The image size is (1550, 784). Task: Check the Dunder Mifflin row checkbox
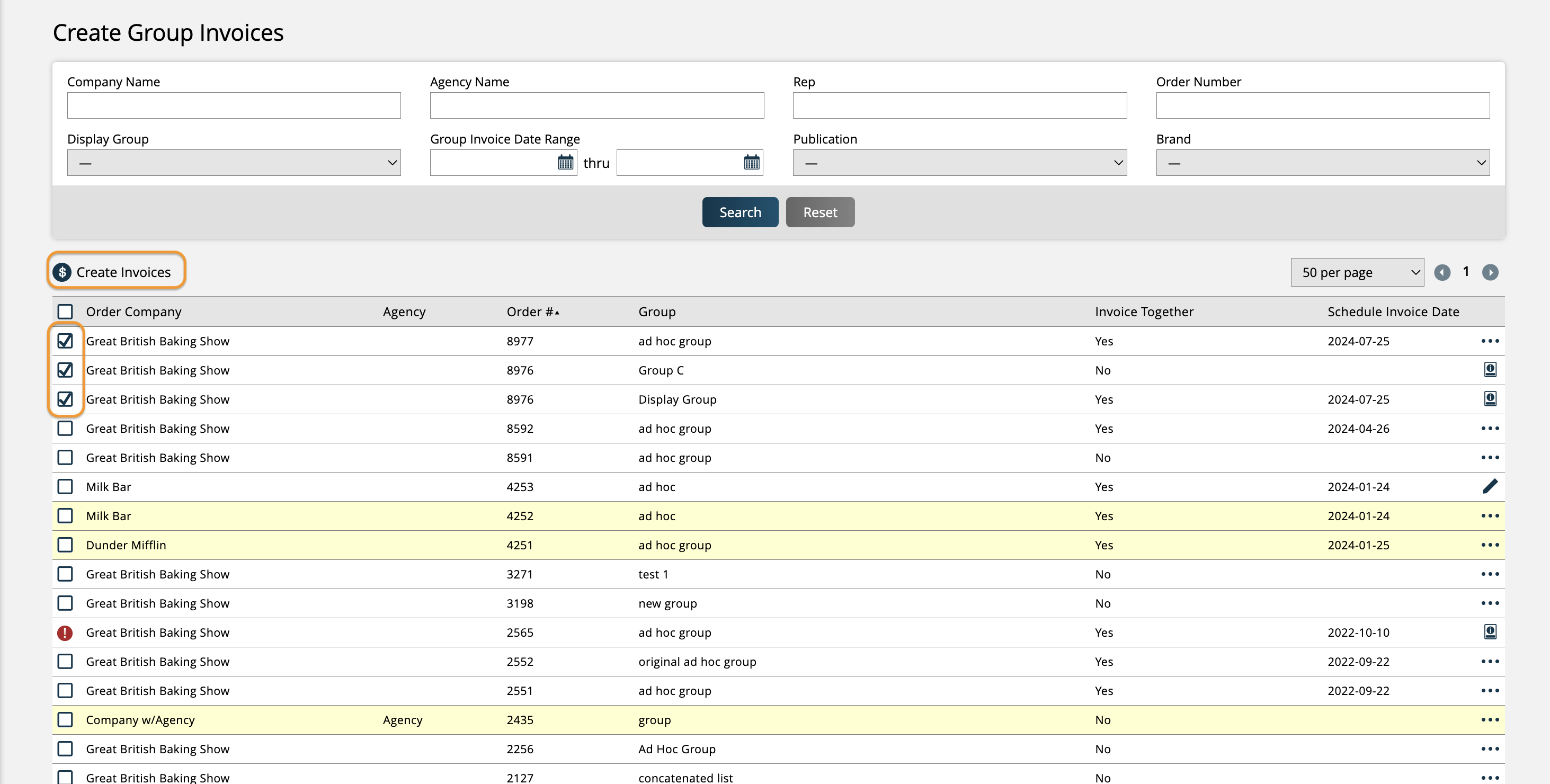[65, 545]
